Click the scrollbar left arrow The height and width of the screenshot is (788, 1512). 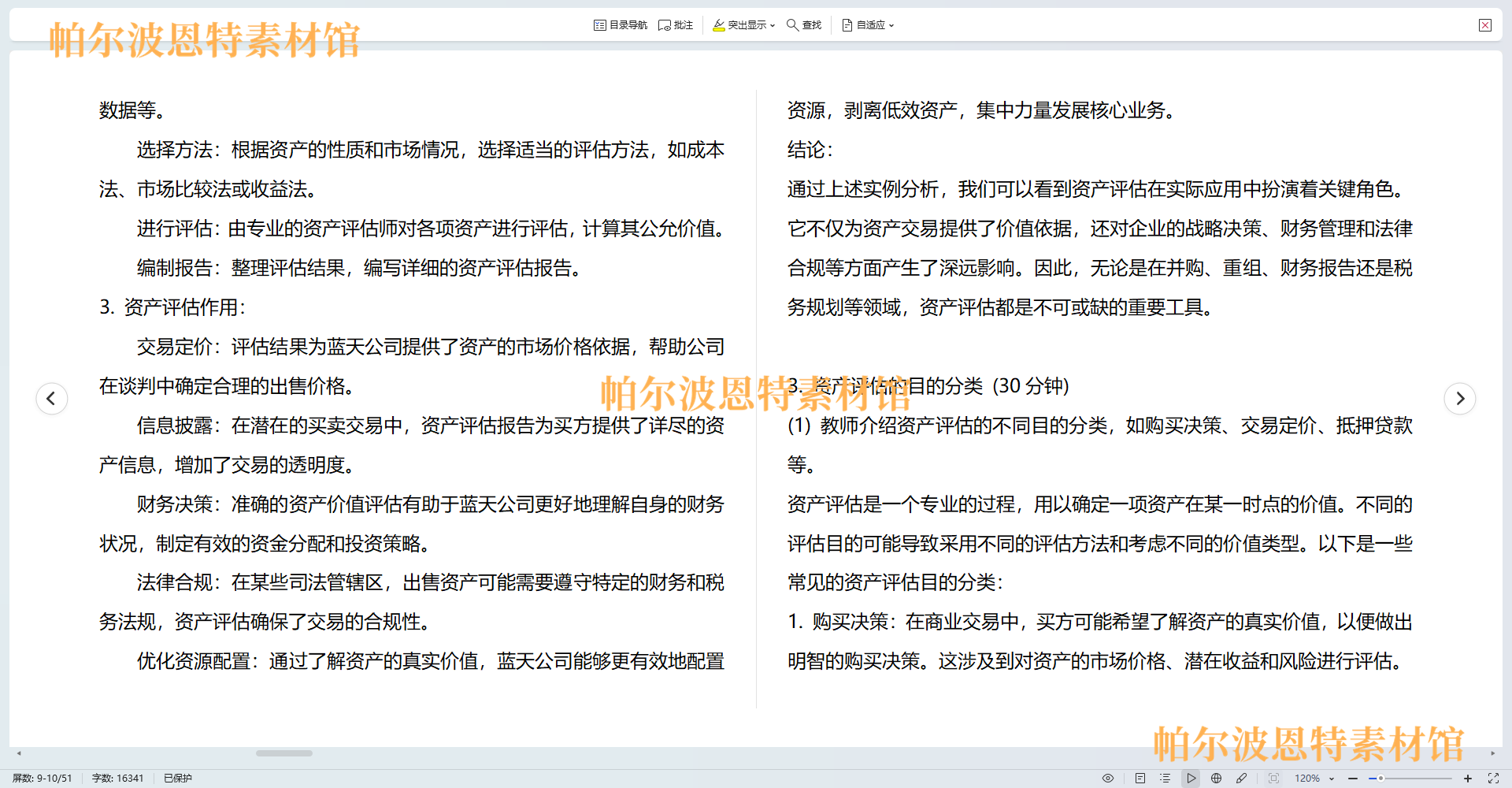point(19,753)
